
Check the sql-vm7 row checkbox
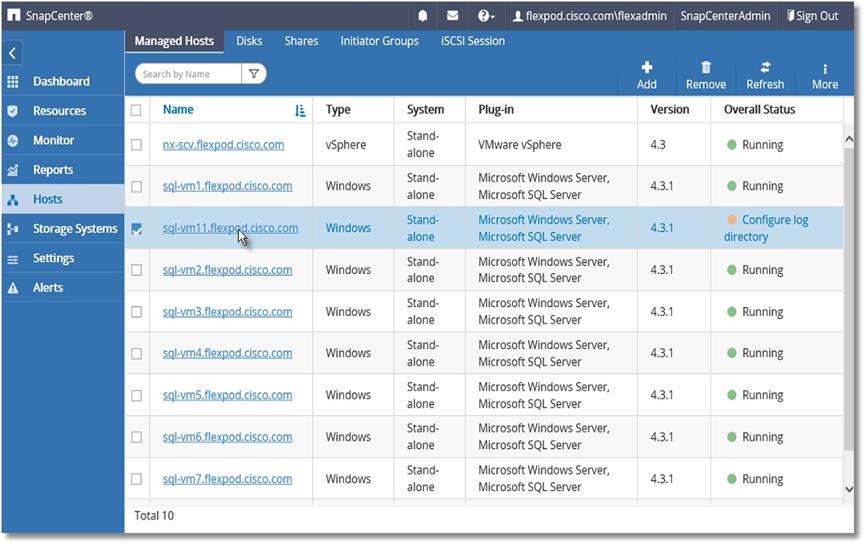[136, 479]
